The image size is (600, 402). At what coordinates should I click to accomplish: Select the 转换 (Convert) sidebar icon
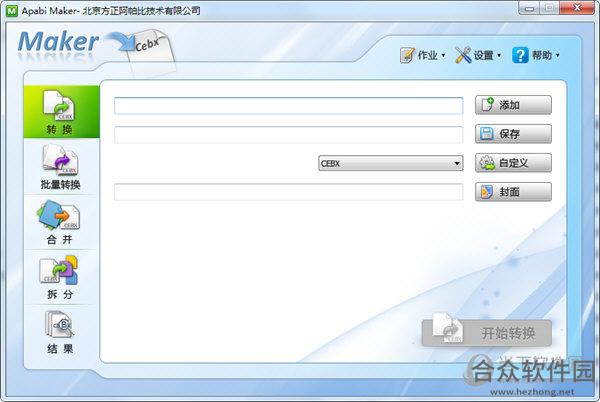61,112
